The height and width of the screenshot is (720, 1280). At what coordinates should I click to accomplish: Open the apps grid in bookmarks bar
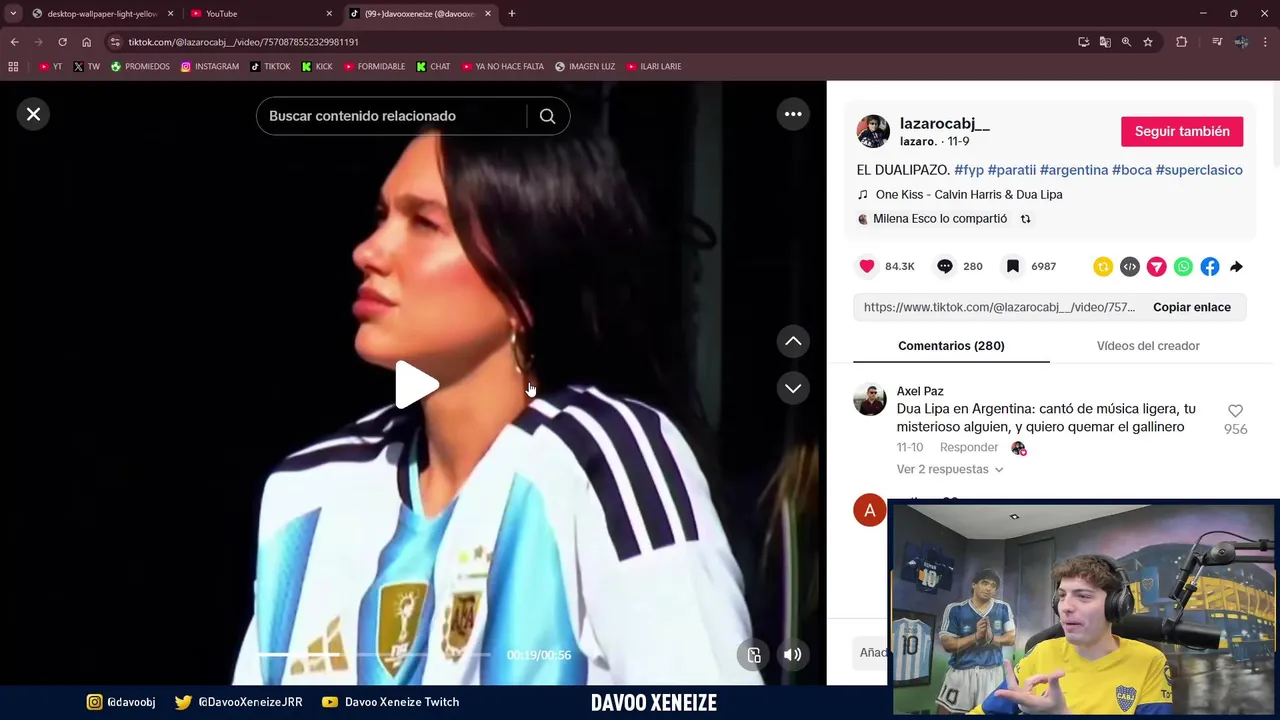(13, 67)
